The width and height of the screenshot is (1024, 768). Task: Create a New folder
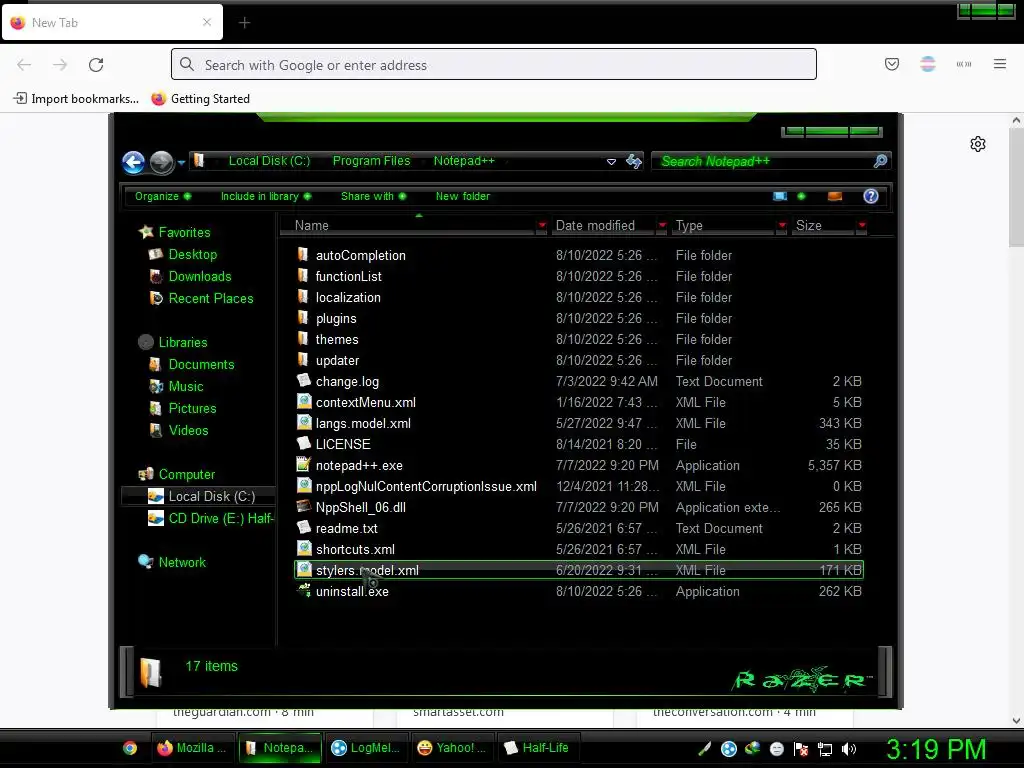[462, 196]
